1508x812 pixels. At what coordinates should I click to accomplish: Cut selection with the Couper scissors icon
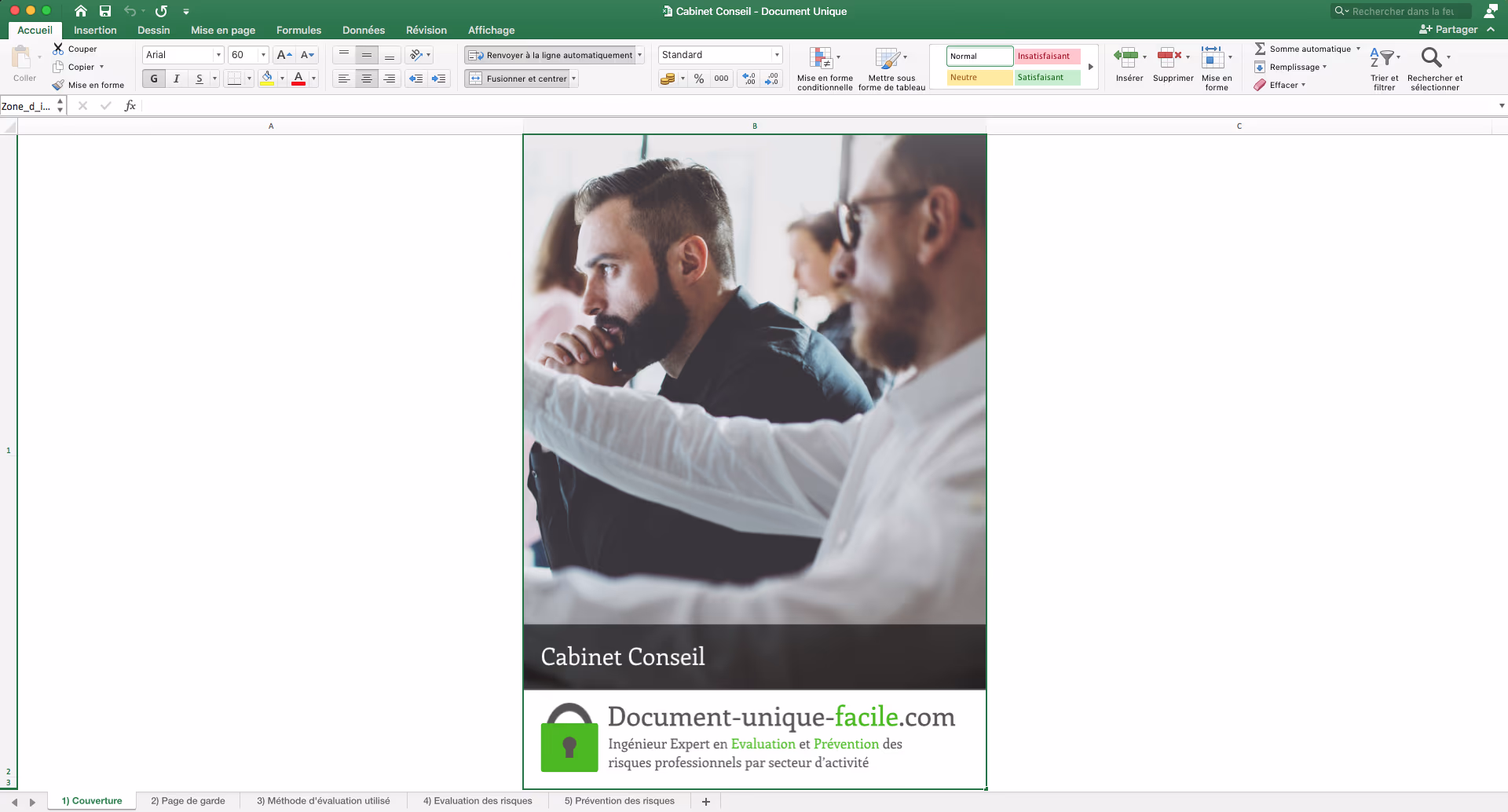click(x=58, y=49)
